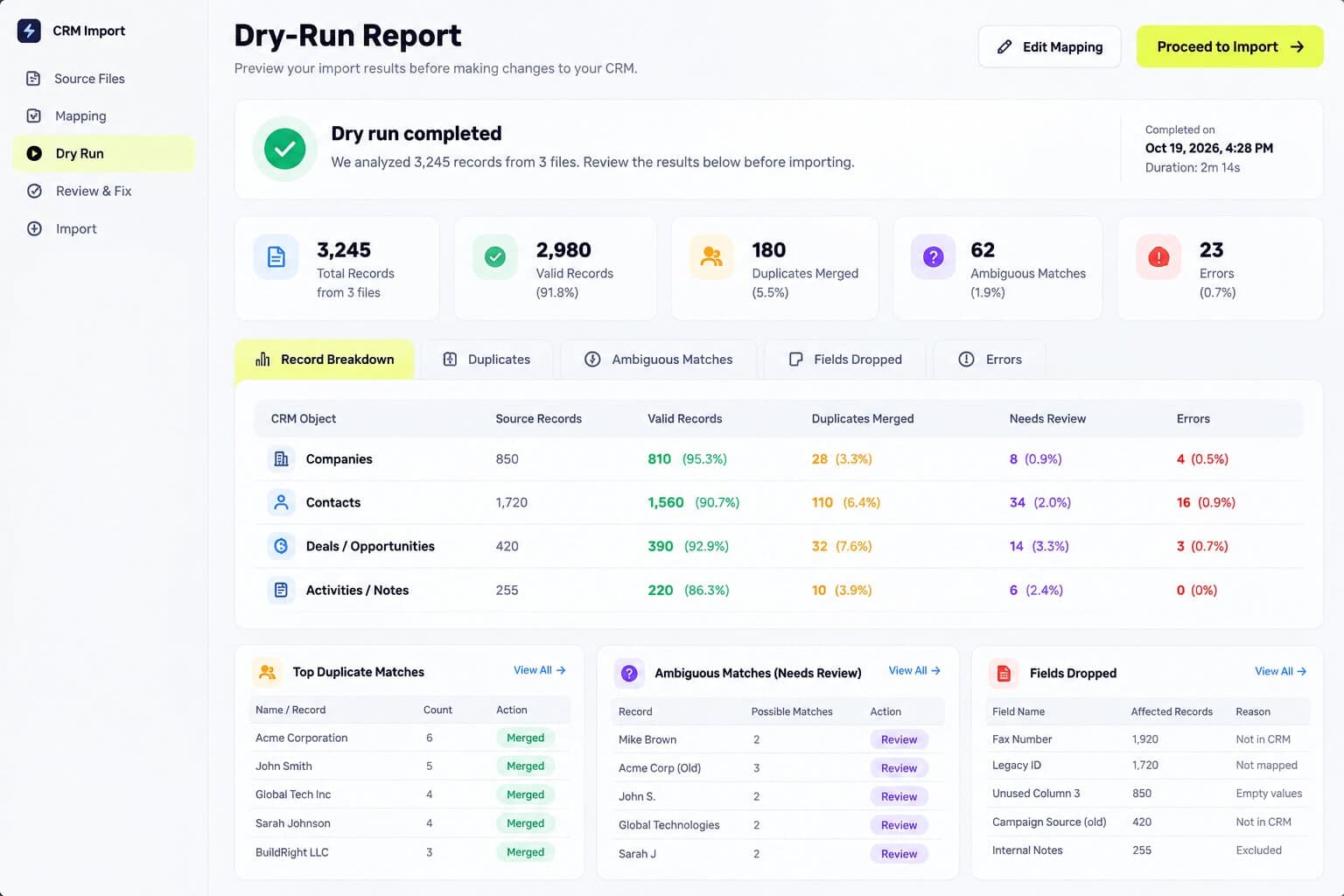The height and width of the screenshot is (896, 1344).
Task: Click the Top Duplicate Matches panel icon
Action: (x=267, y=672)
